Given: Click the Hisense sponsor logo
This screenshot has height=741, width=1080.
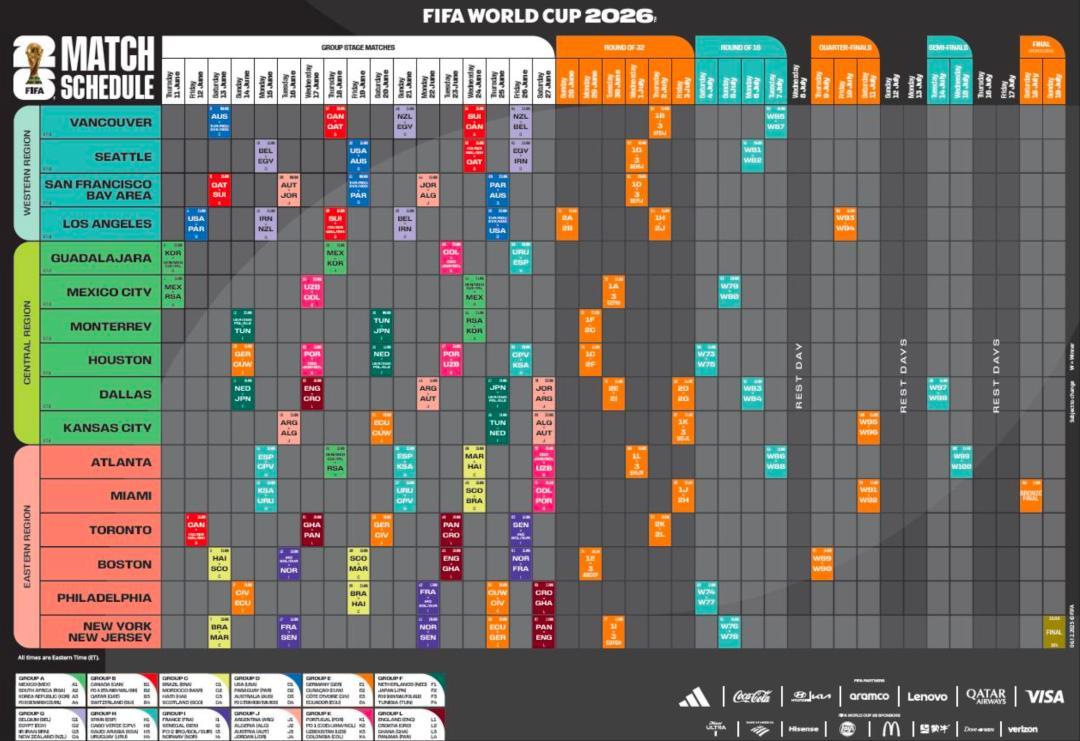Looking at the screenshot, I should tap(803, 729).
